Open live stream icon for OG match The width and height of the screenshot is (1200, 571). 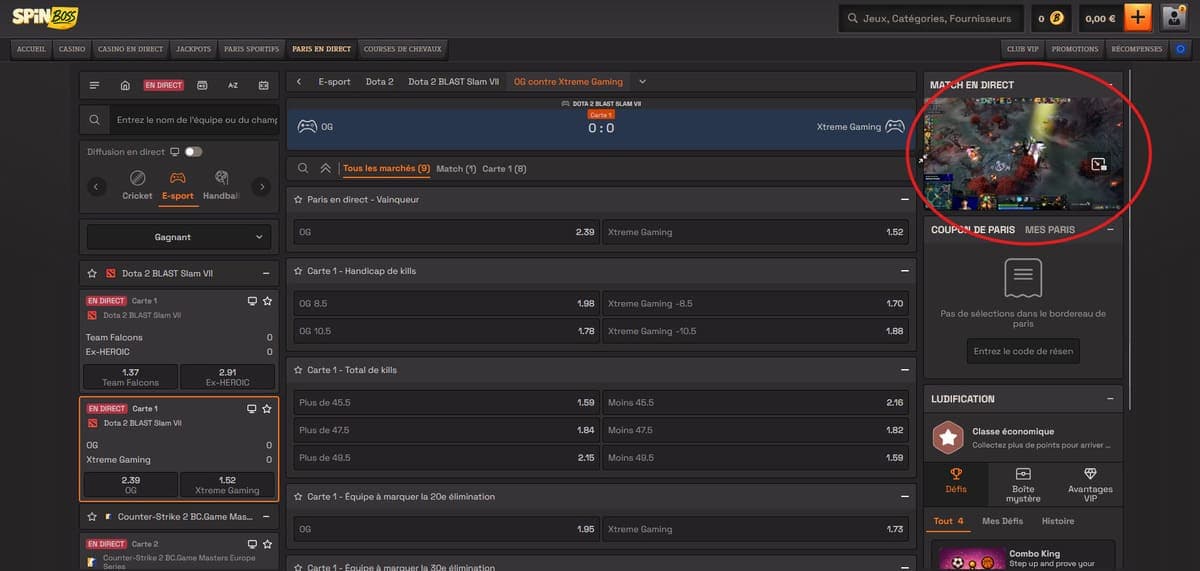pyautogui.click(x=252, y=408)
